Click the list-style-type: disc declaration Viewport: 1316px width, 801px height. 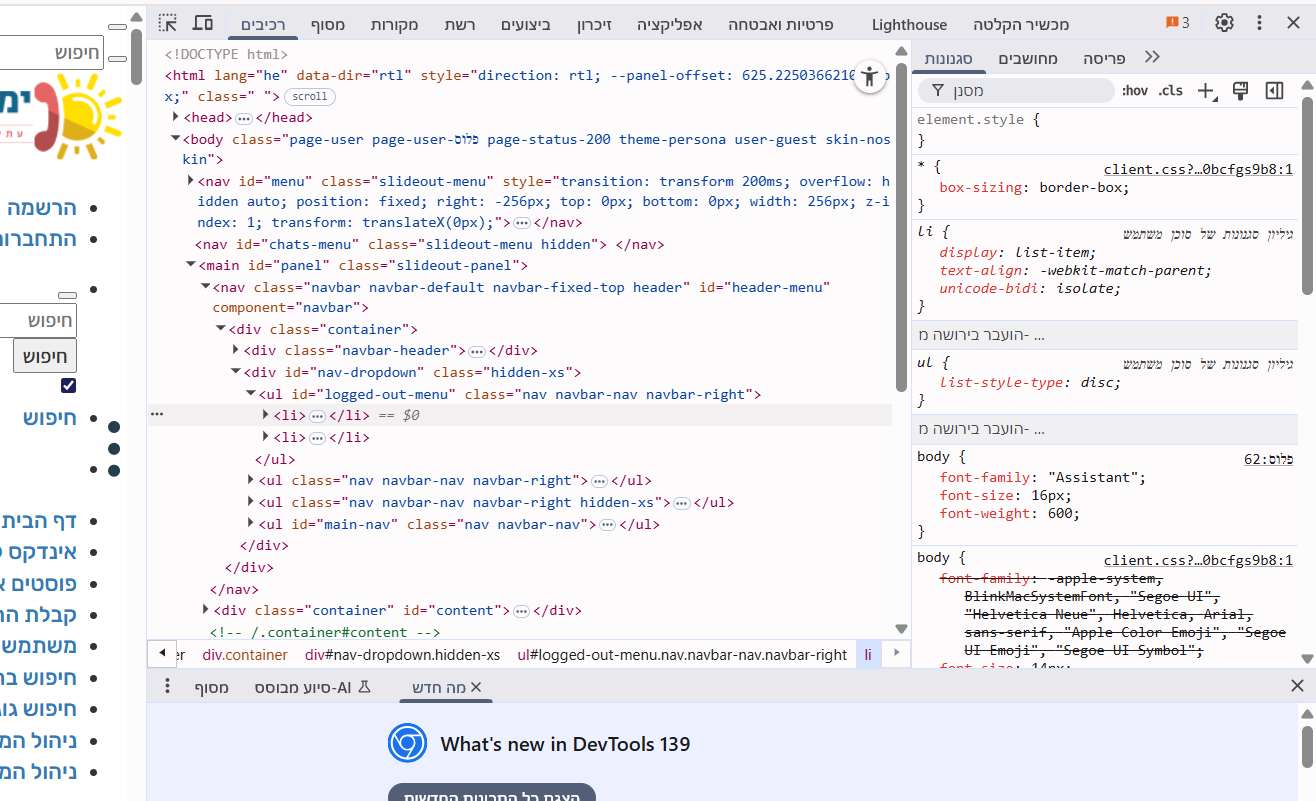[x=1030, y=382]
